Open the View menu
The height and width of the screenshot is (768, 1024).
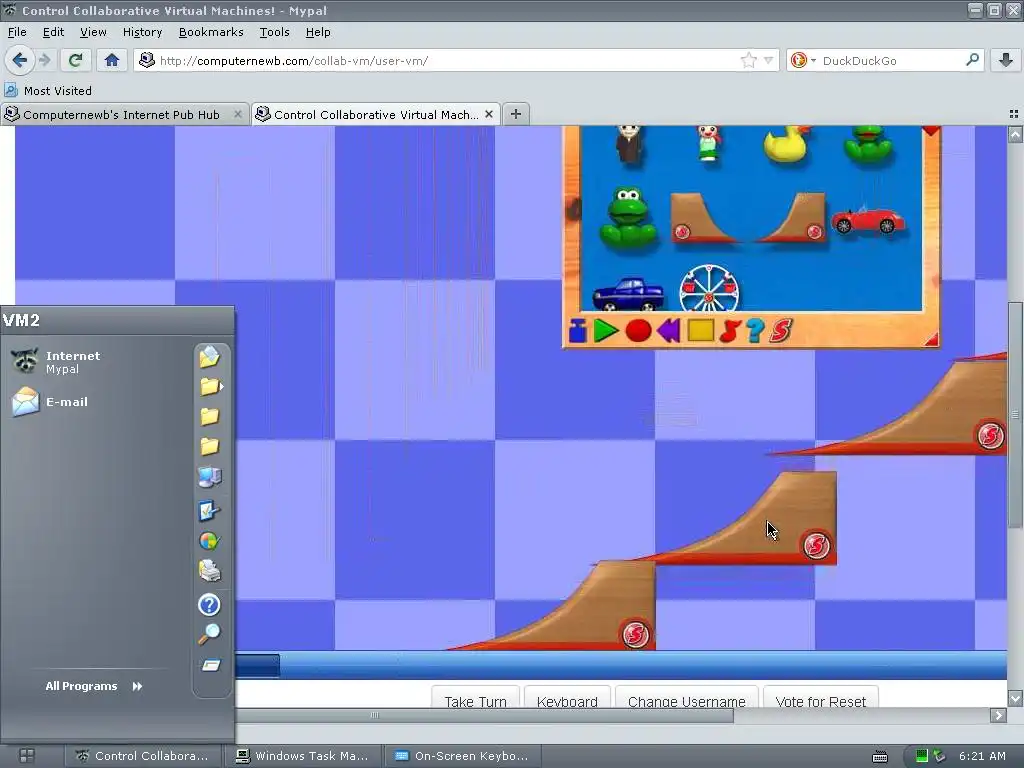tap(93, 32)
